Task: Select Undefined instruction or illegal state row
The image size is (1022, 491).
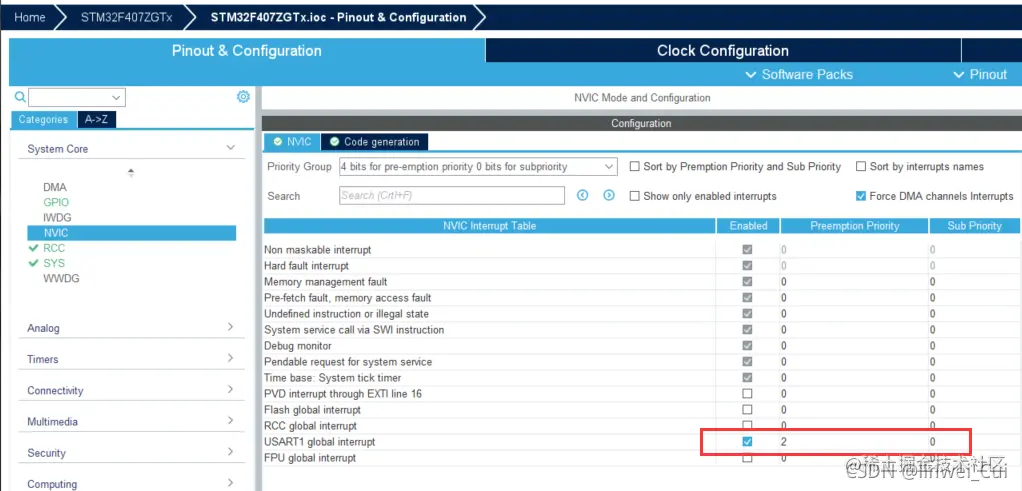Action: click(x=346, y=314)
